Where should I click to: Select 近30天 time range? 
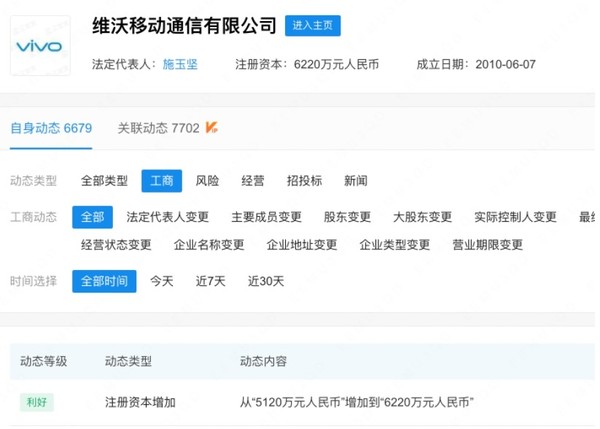[x=266, y=281]
